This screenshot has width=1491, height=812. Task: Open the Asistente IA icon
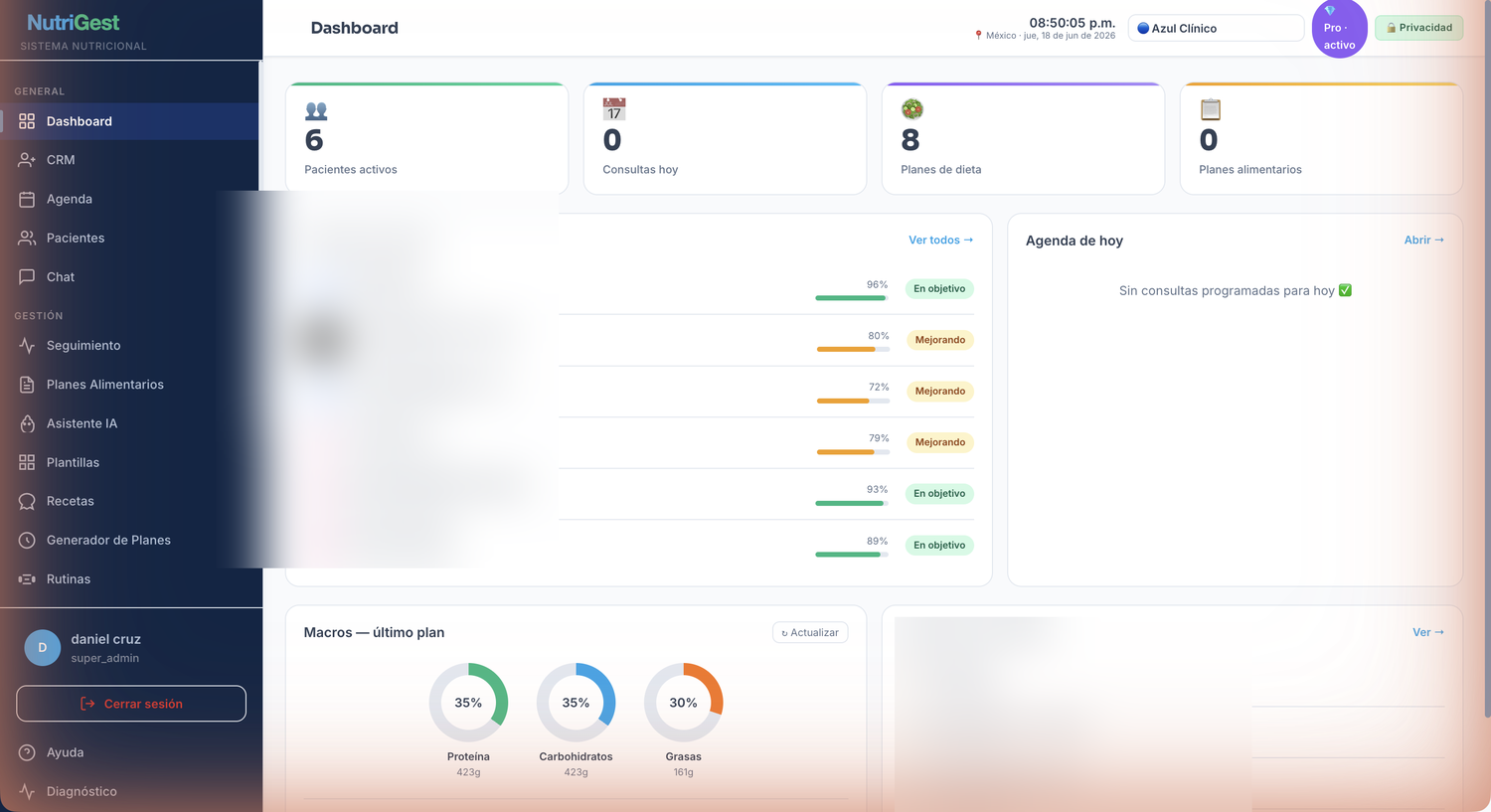click(27, 423)
